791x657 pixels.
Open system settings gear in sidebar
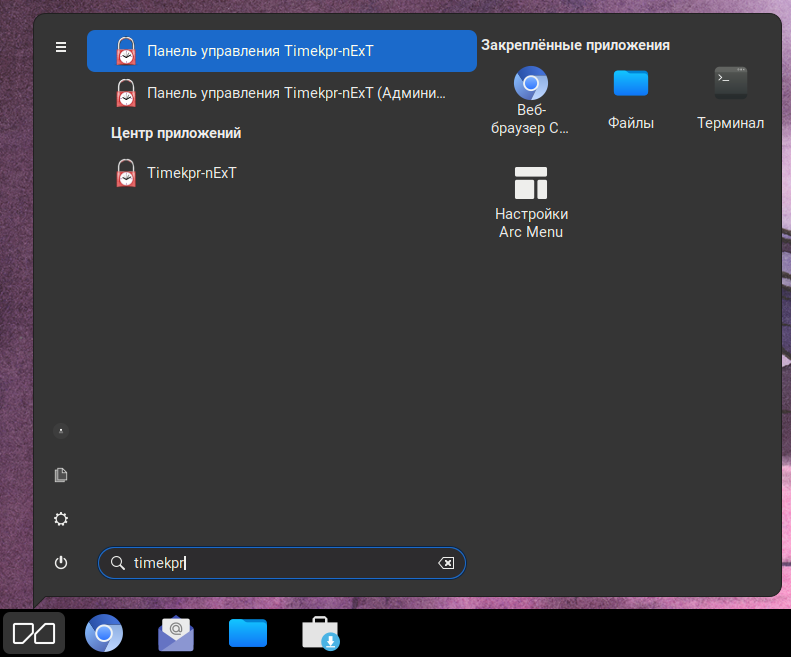[61, 519]
